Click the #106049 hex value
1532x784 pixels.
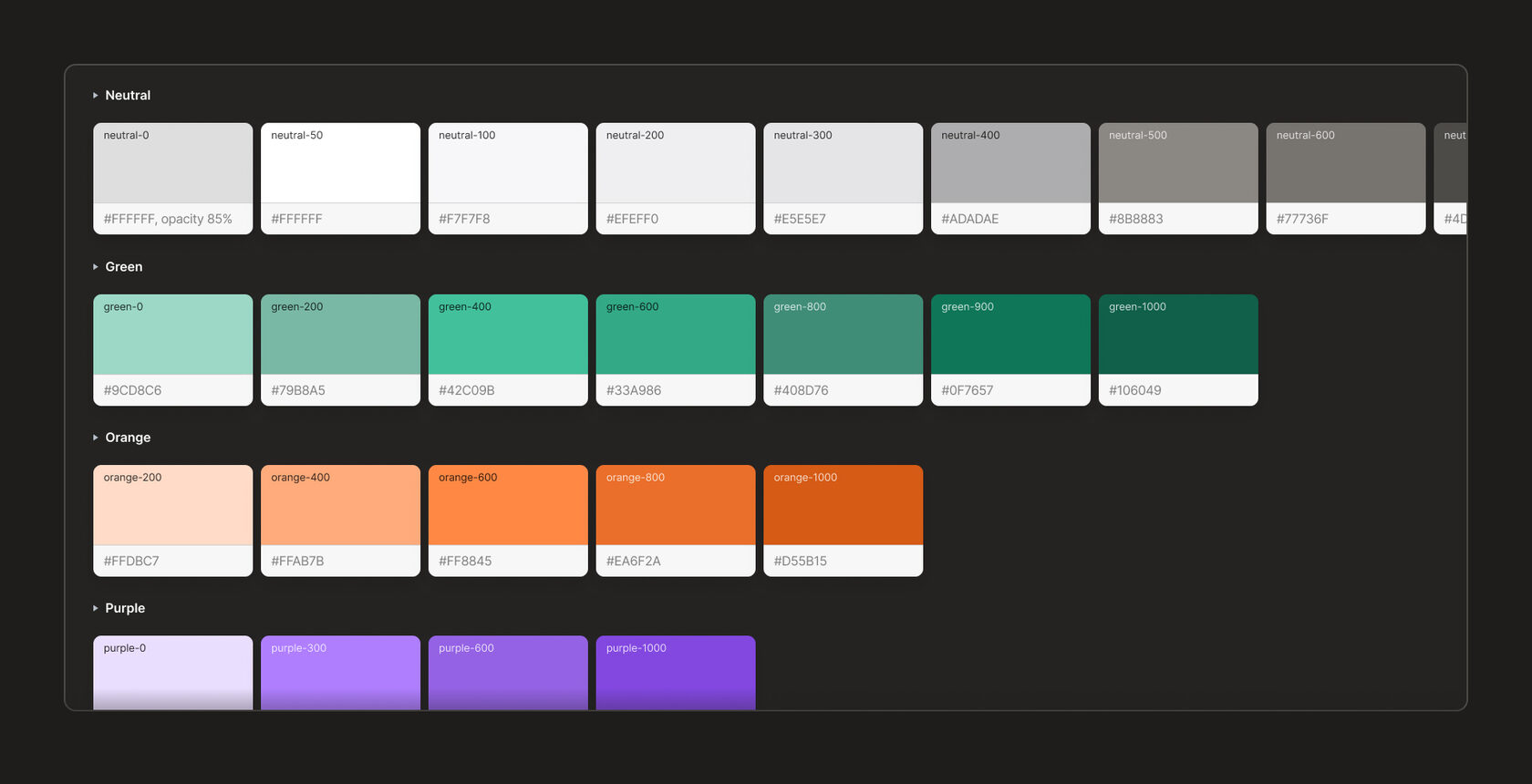coord(1135,390)
